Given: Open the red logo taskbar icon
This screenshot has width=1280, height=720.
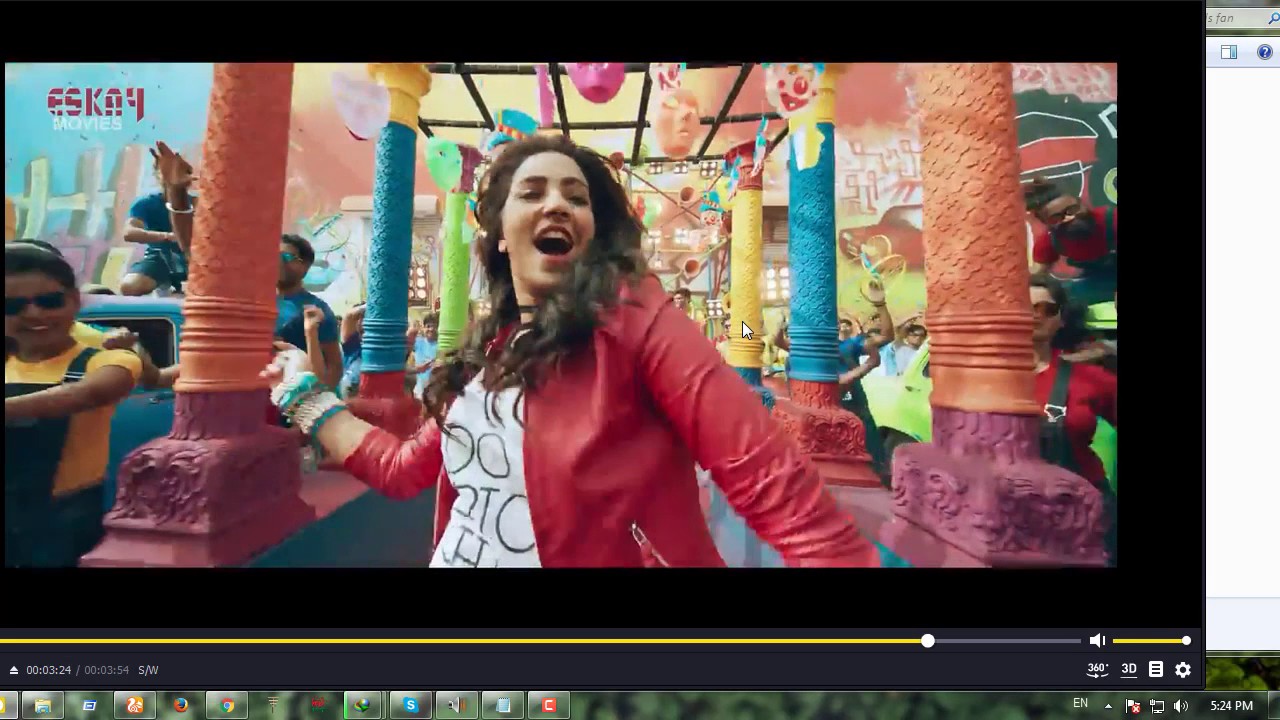Looking at the screenshot, I should pos(319,705).
